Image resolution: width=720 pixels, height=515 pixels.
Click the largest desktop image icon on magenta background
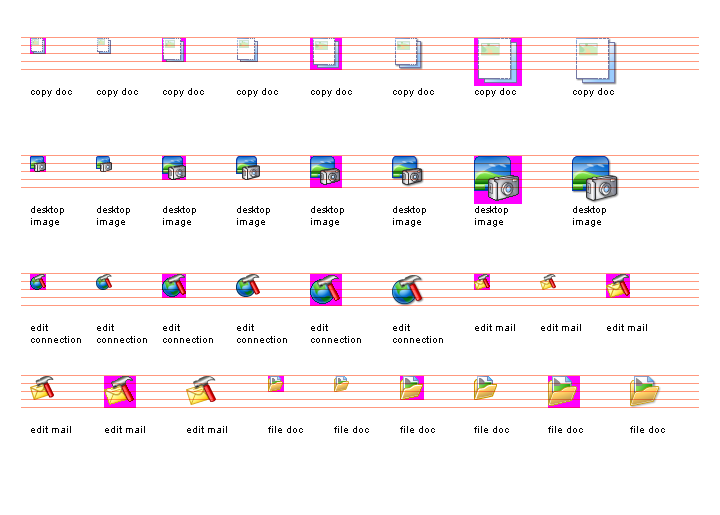[497, 179]
